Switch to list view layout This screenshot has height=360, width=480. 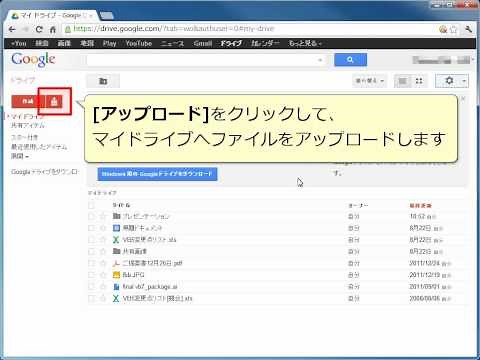coord(403,81)
